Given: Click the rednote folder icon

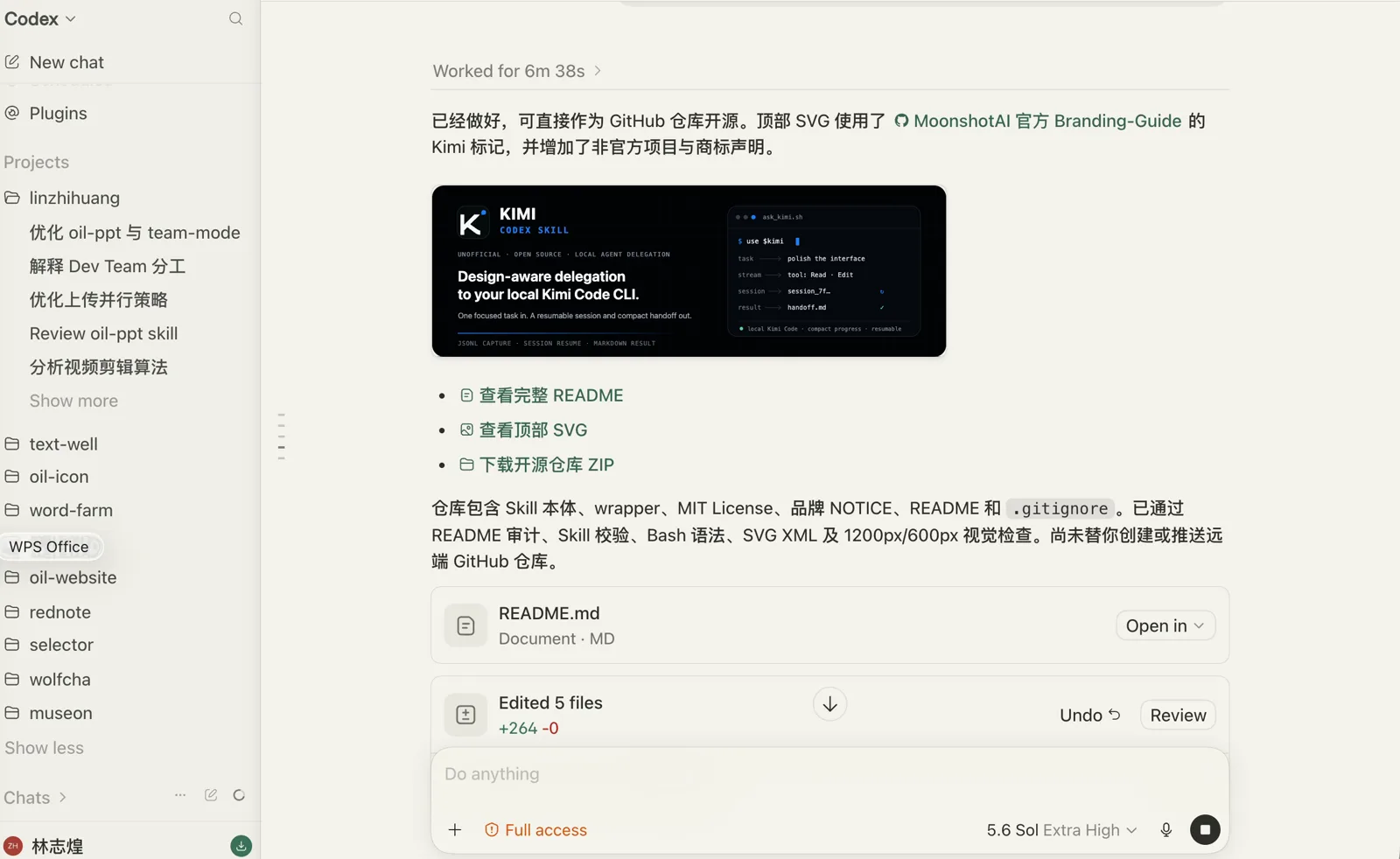Looking at the screenshot, I should 12,612.
